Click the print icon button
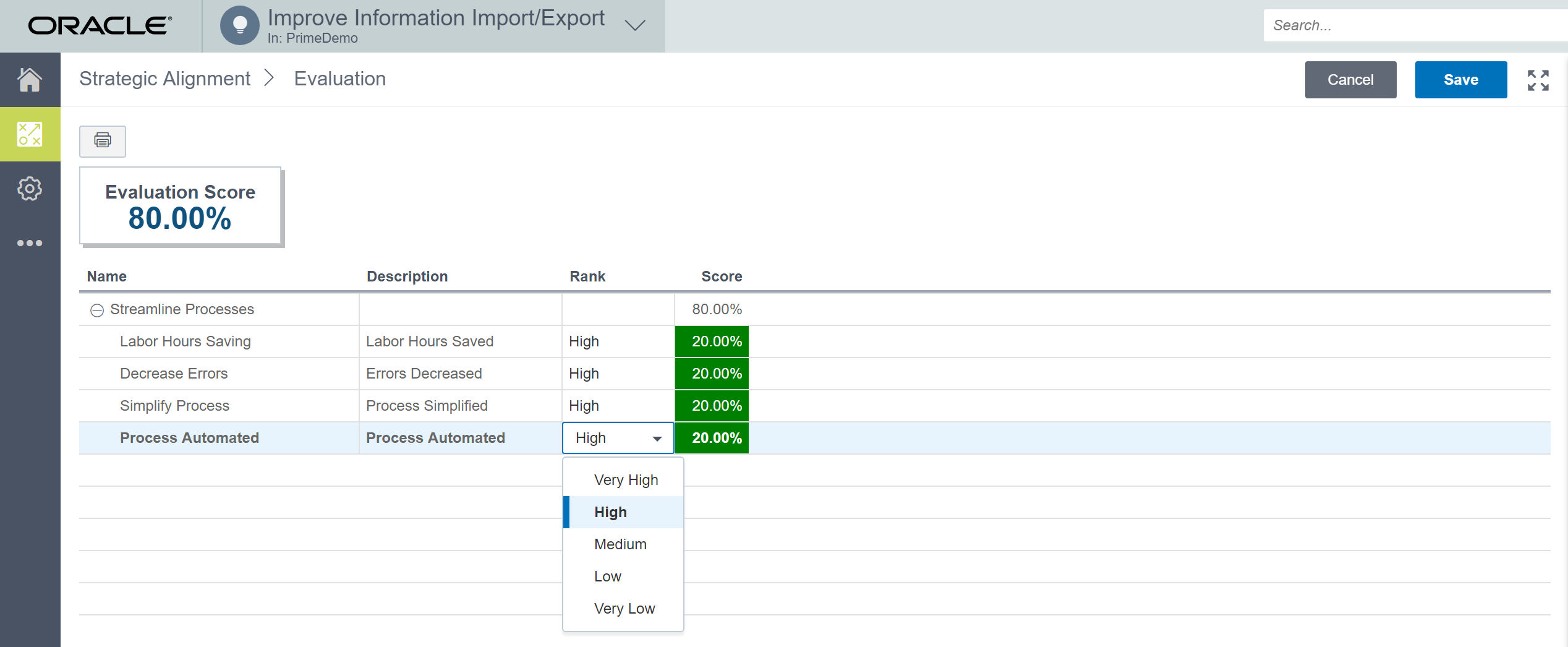The height and width of the screenshot is (647, 1568). (103, 141)
